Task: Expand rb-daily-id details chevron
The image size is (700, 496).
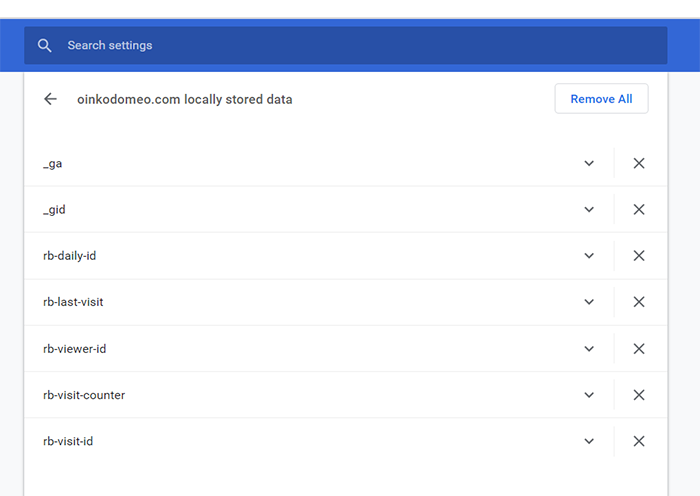Action: pyautogui.click(x=589, y=256)
